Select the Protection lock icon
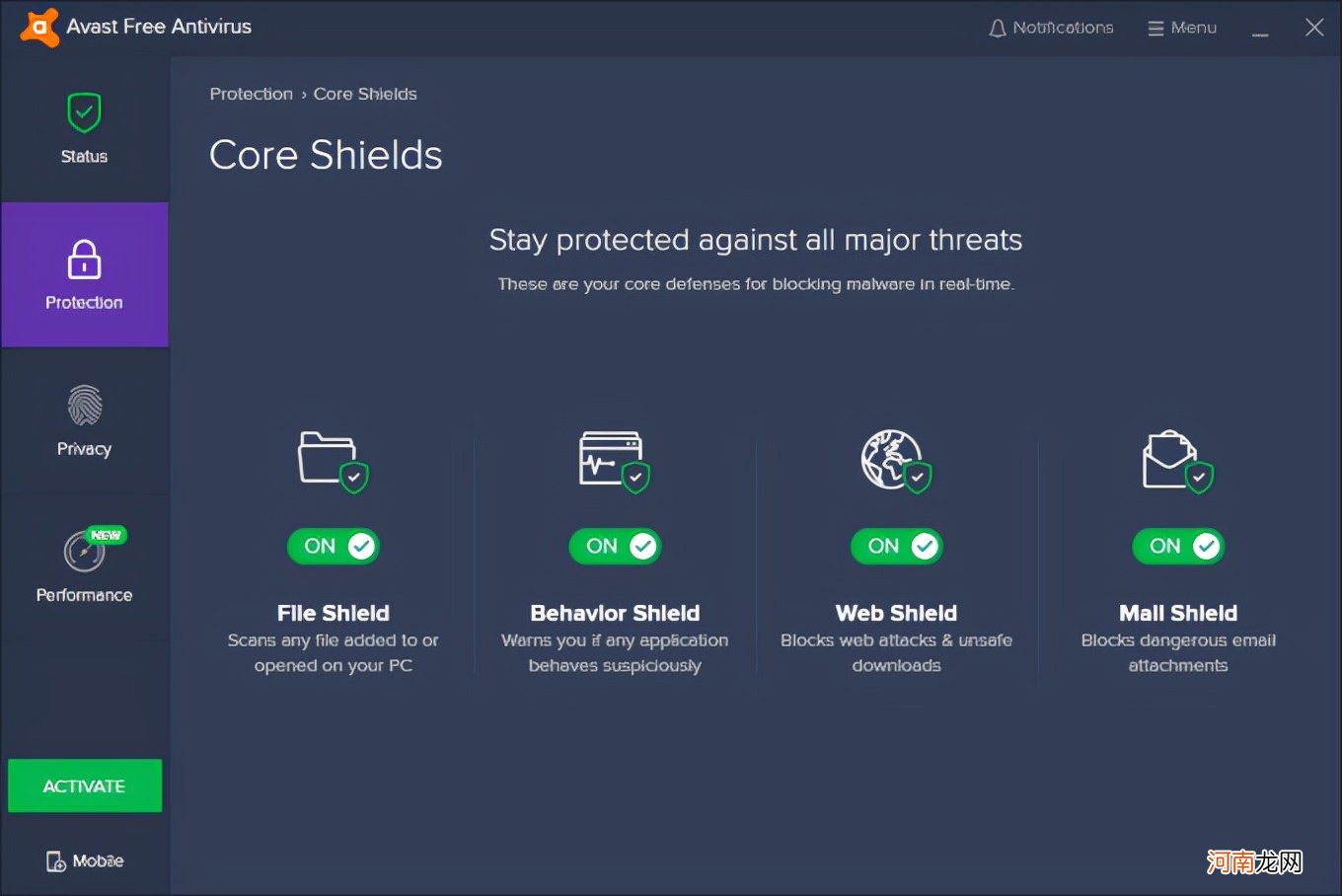This screenshot has height=896, width=1342. click(84, 260)
